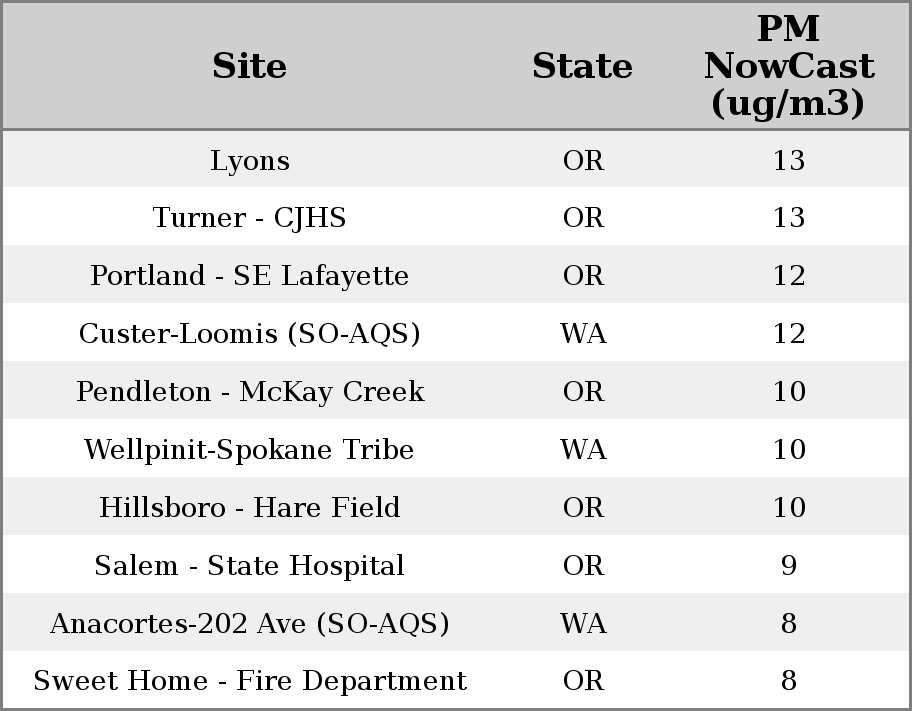Click the PM value 9 for Salem
This screenshot has width=912, height=711.
point(788,566)
